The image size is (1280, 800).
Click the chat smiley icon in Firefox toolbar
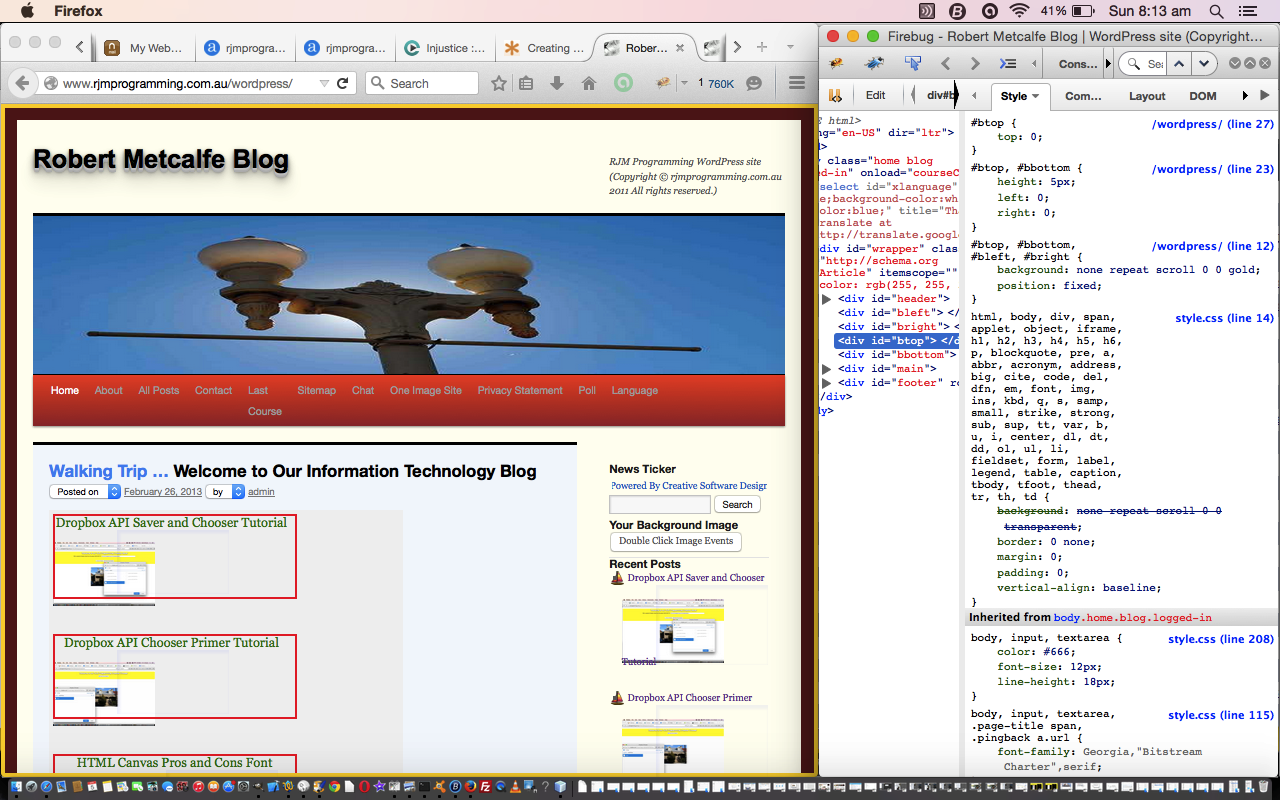754,83
